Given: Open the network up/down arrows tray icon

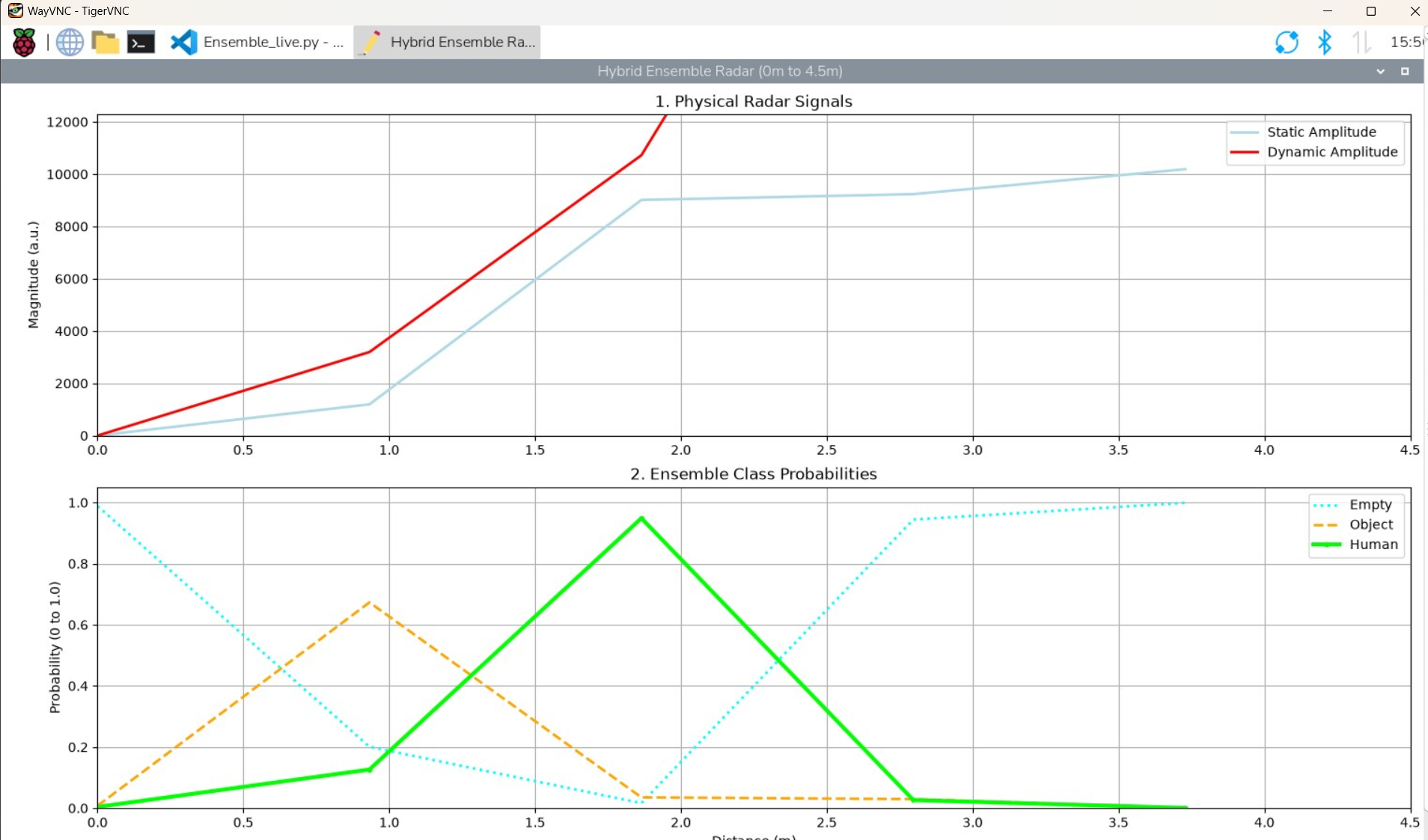Looking at the screenshot, I should (x=1362, y=42).
